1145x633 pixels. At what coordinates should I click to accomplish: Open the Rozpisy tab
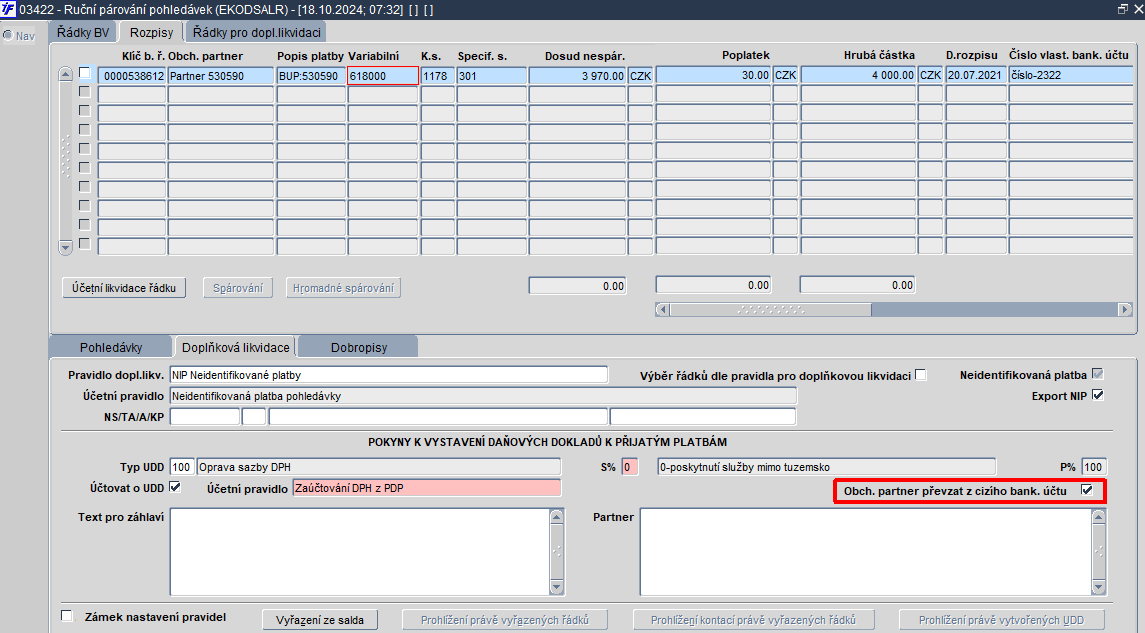tap(151, 32)
